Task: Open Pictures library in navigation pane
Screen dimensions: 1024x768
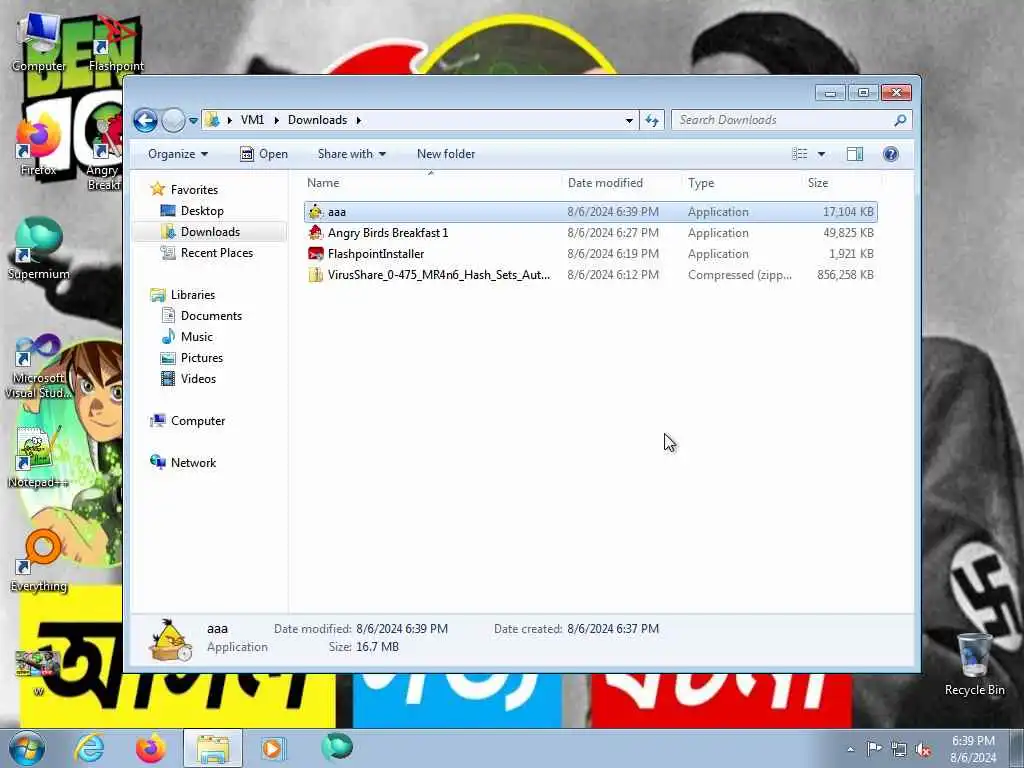Action: (201, 358)
